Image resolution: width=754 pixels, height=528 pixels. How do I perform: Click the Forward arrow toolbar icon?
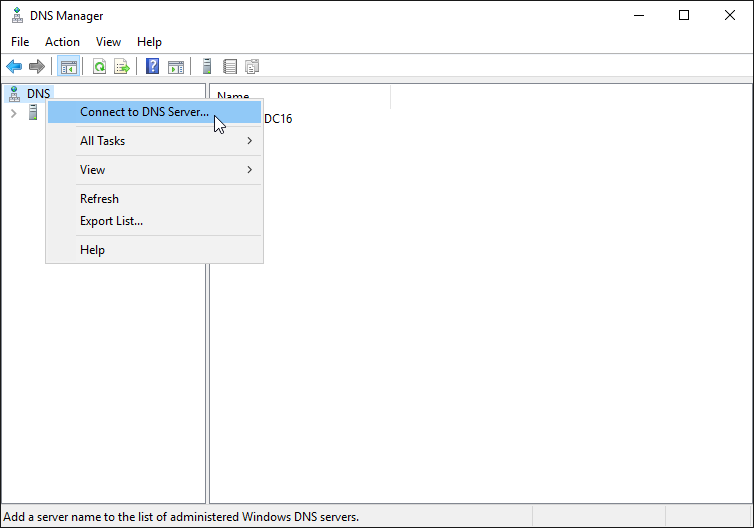[x=37, y=66]
